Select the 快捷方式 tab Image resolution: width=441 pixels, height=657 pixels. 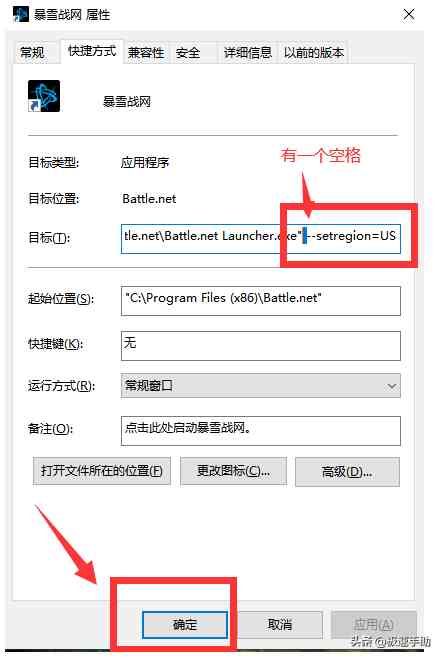[x=92, y=51]
